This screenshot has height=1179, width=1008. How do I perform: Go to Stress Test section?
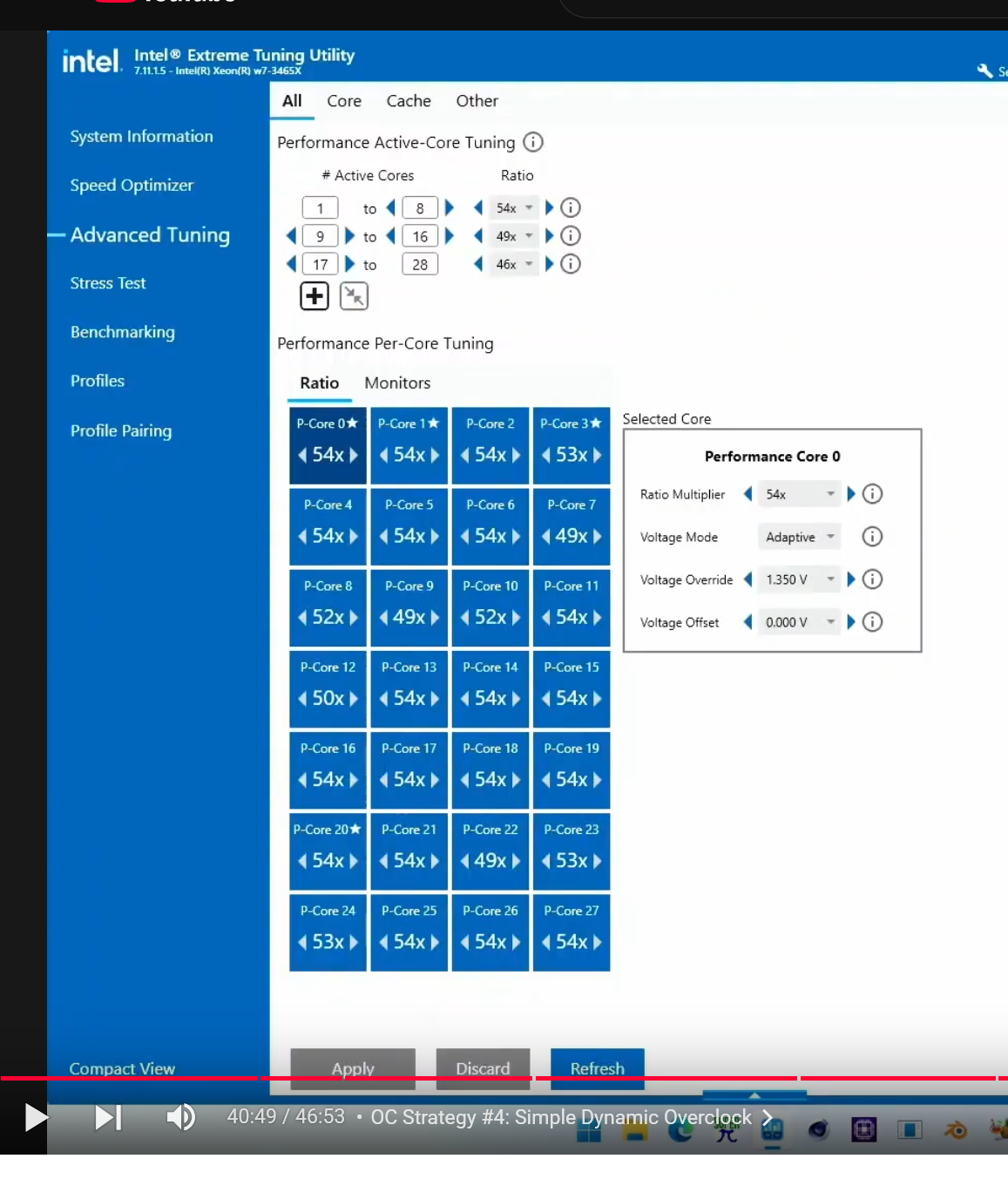click(108, 283)
